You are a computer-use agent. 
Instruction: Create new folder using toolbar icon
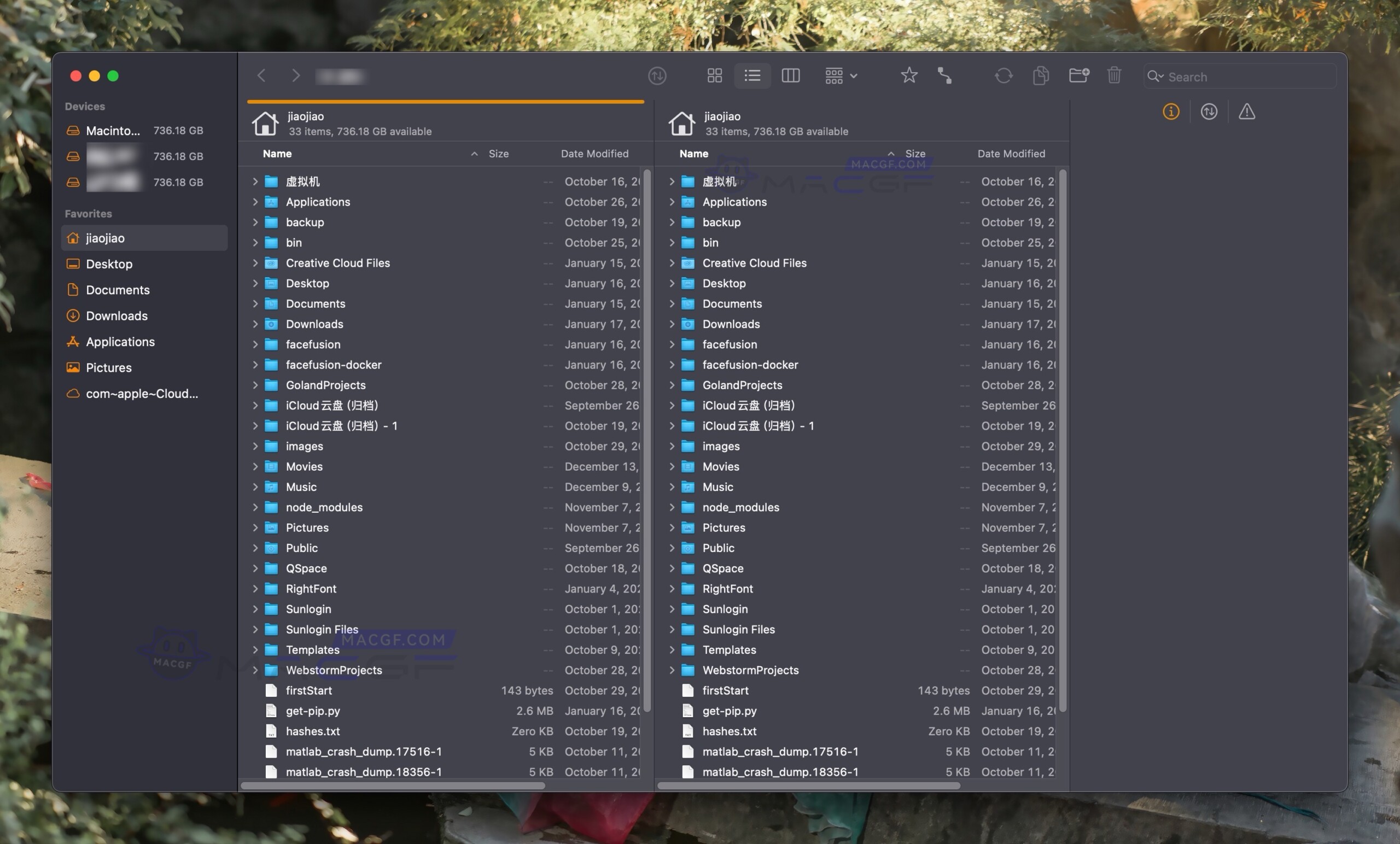click(1078, 75)
